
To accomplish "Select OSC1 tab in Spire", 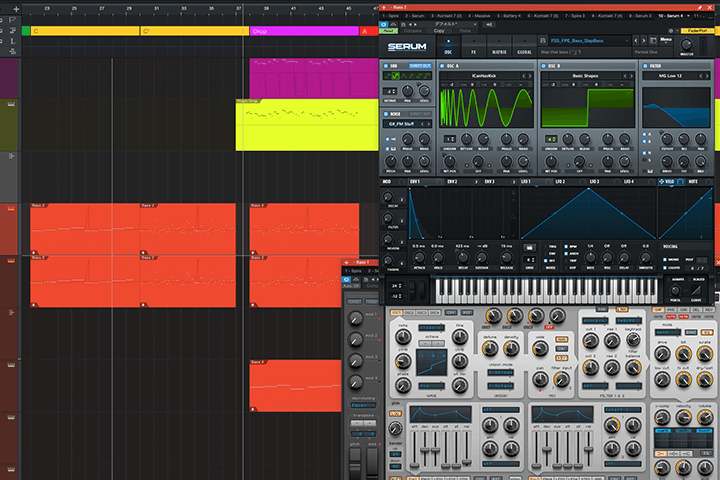I will coord(396,312).
